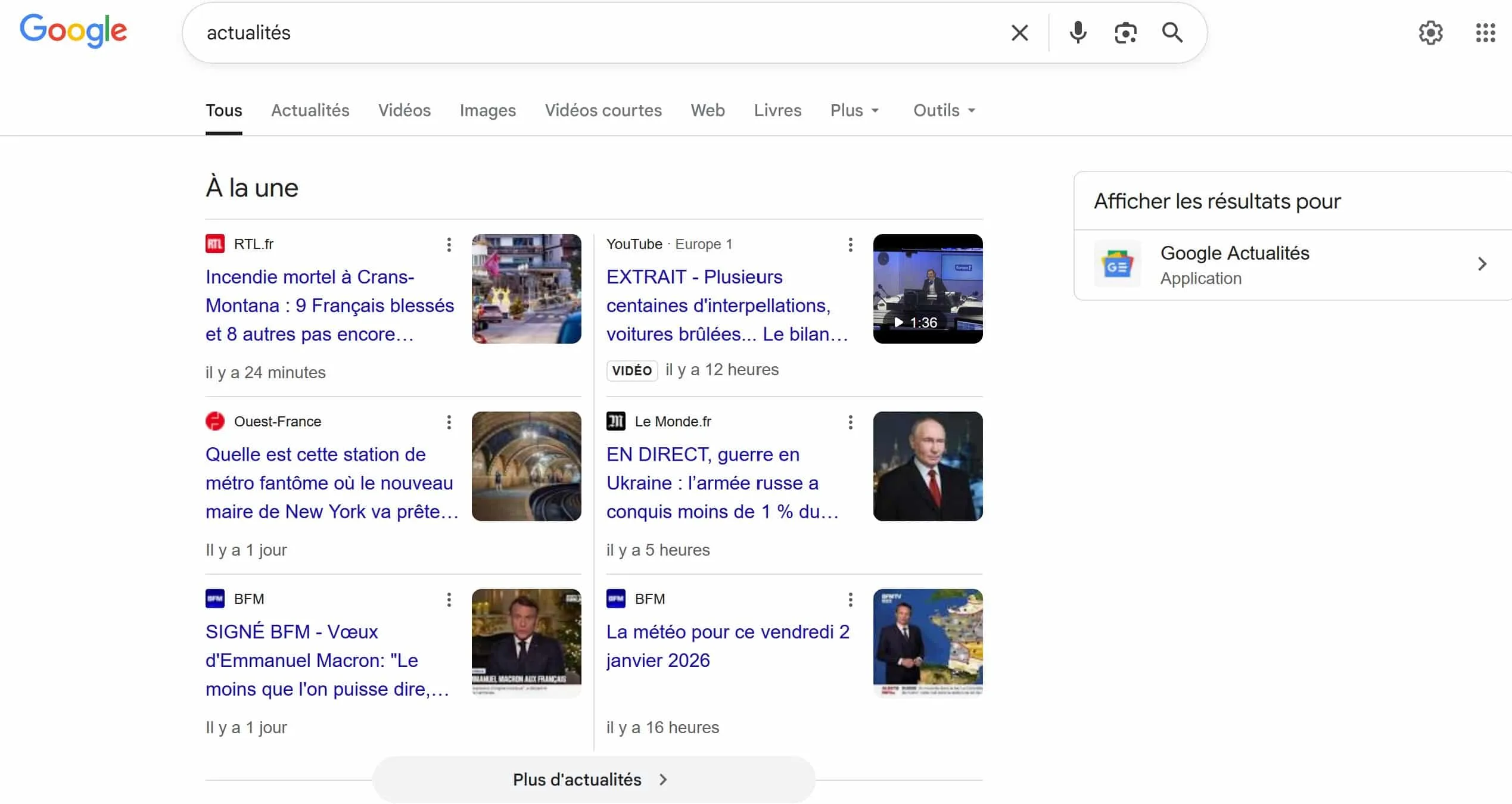Click the arrow on 'Plus d'actualités'
The height and width of the screenshot is (804, 1512).
(x=664, y=780)
